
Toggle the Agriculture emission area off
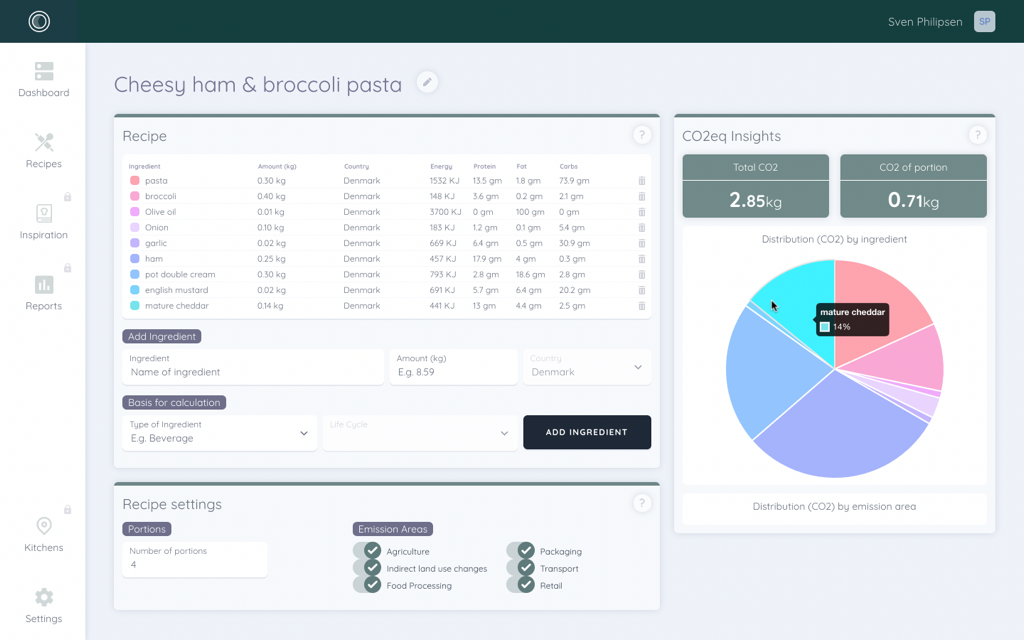tap(367, 551)
